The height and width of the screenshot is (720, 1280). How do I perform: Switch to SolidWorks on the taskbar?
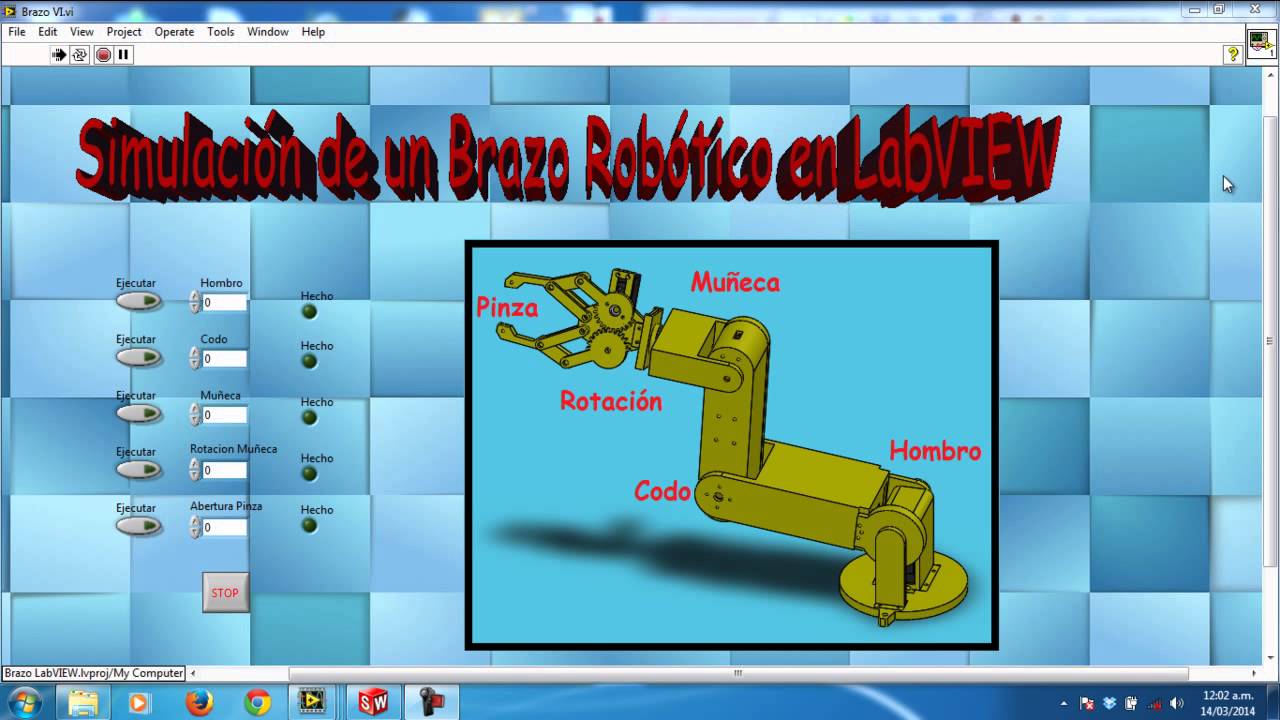[373, 703]
